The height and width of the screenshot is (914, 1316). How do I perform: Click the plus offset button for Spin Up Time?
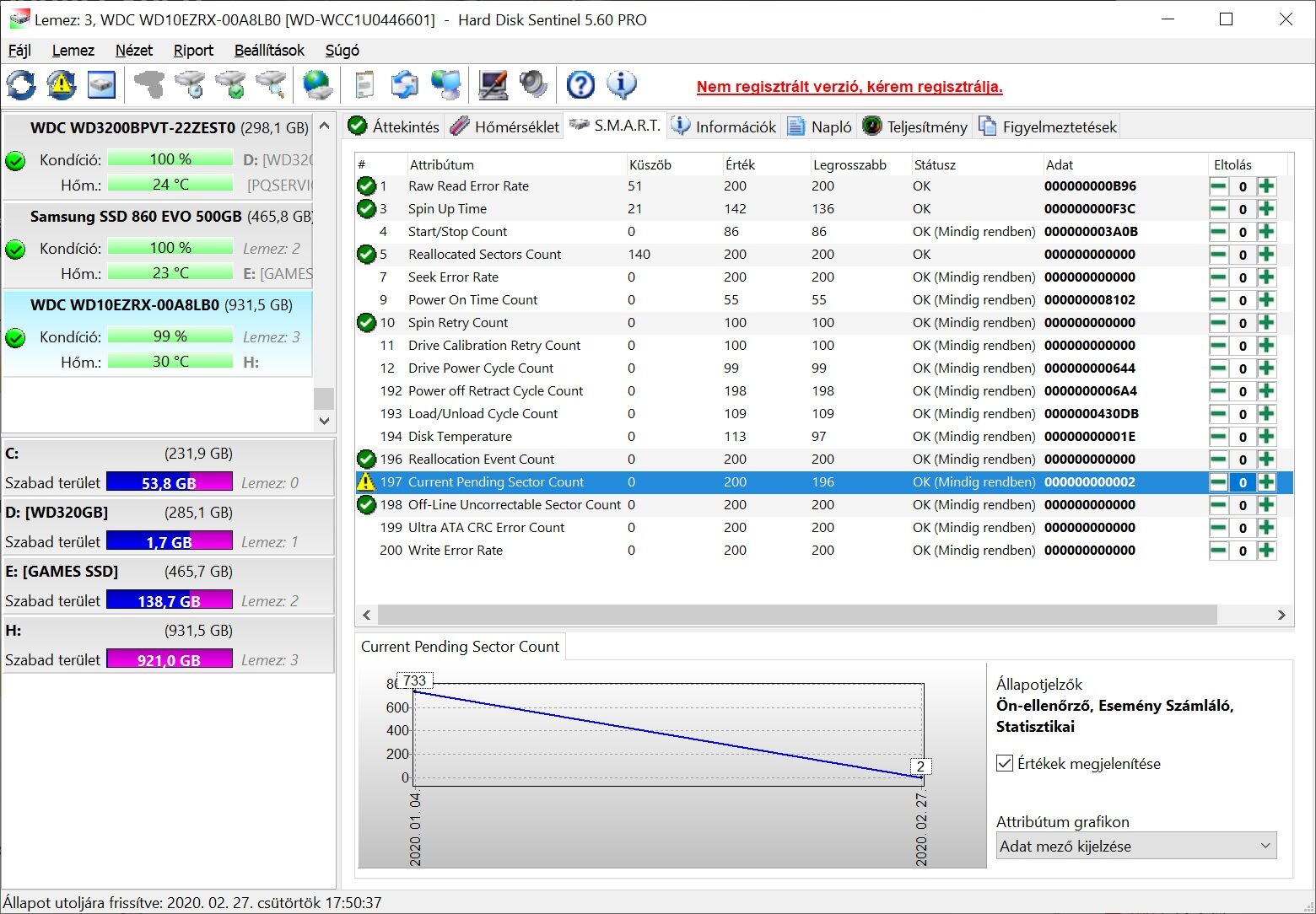click(1266, 209)
